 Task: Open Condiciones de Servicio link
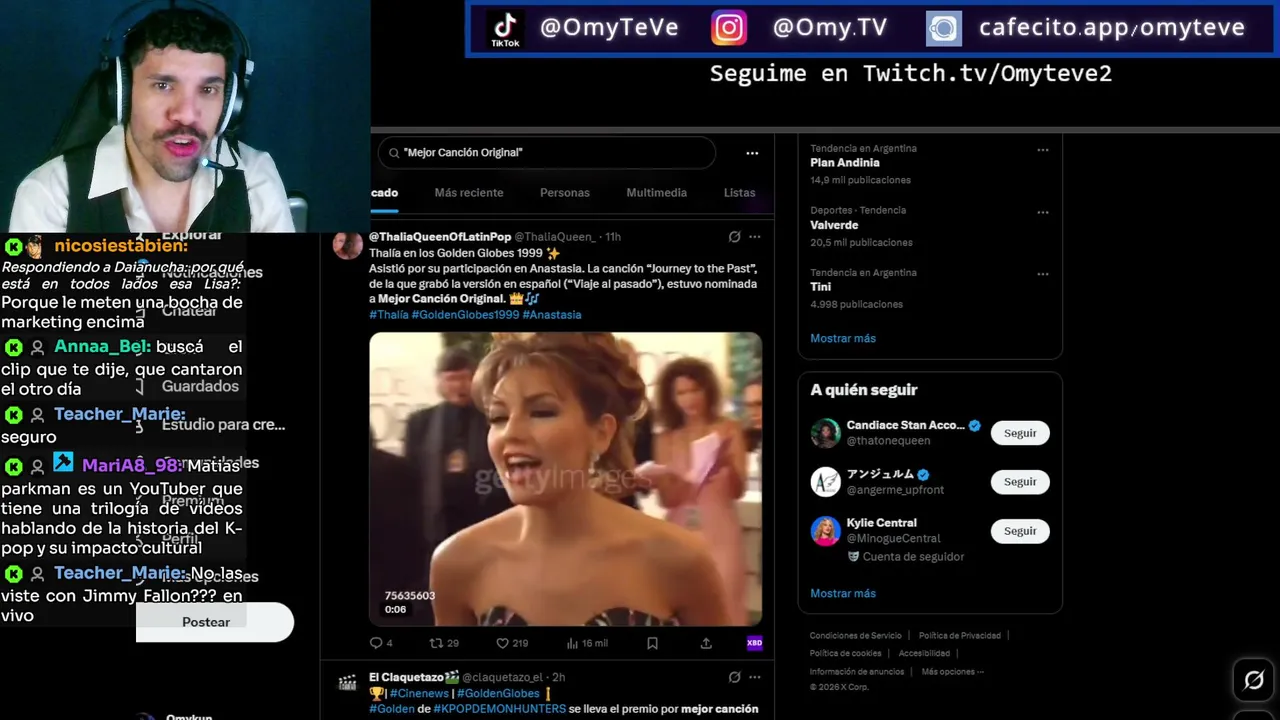point(856,636)
